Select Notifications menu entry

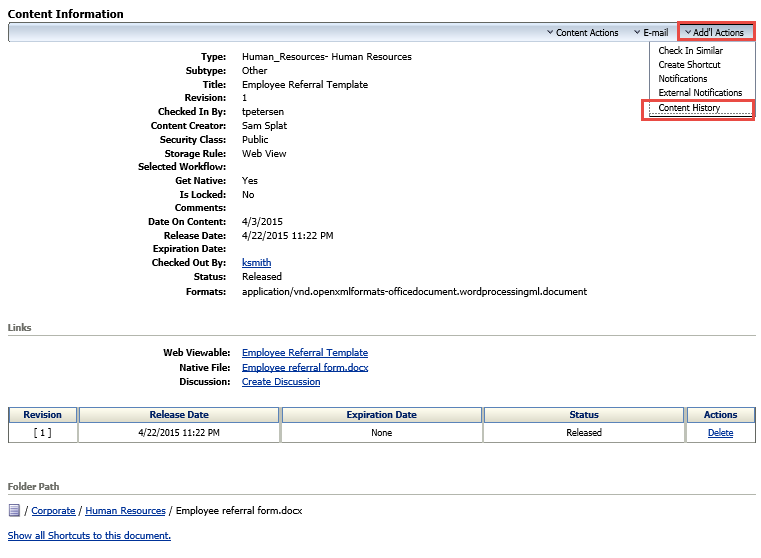(682, 79)
